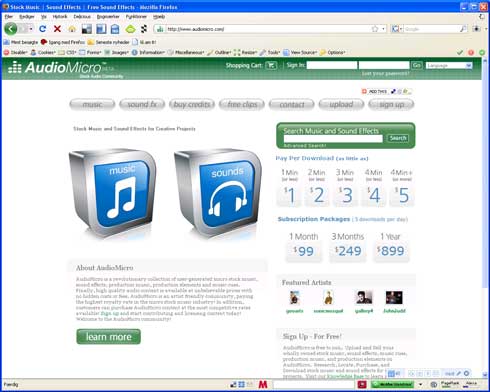Open the Outline dropdown in the developer toolbar
Screen dimensions: 490x392
point(219,52)
